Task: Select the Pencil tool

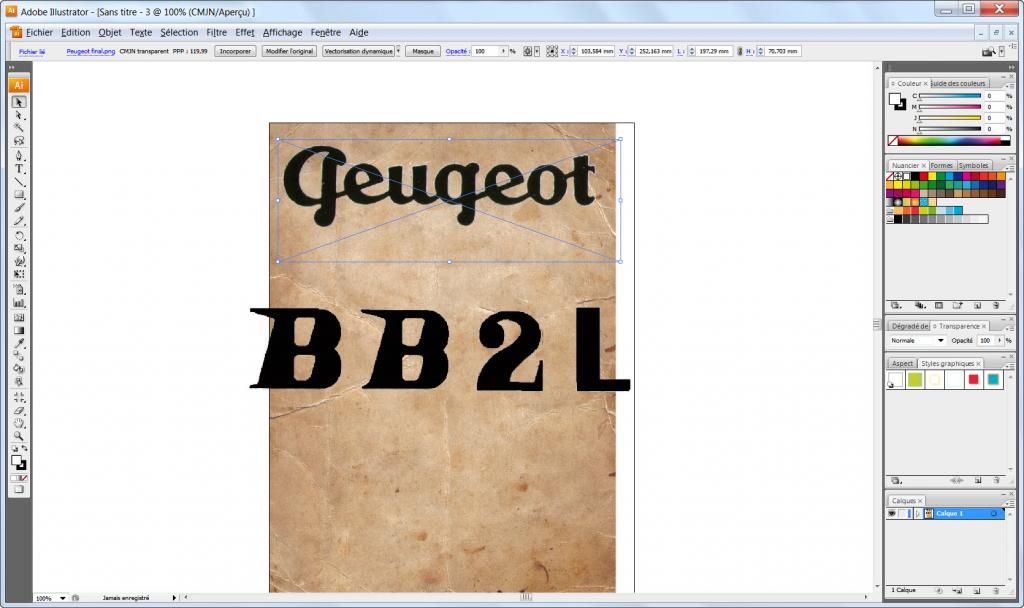Action: (x=19, y=221)
